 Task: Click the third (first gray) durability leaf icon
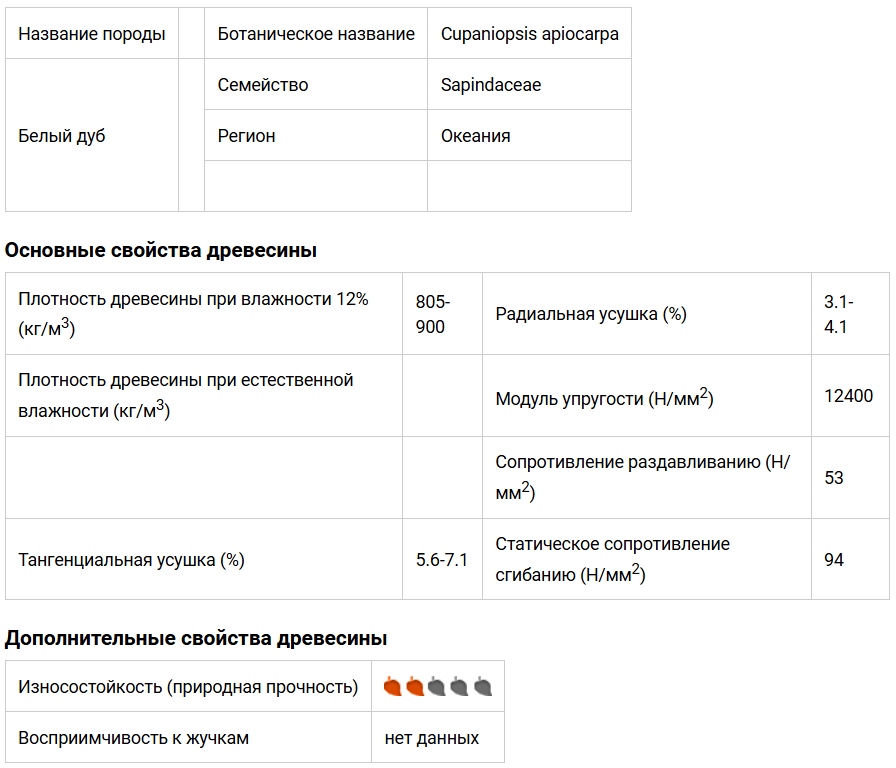(437, 687)
